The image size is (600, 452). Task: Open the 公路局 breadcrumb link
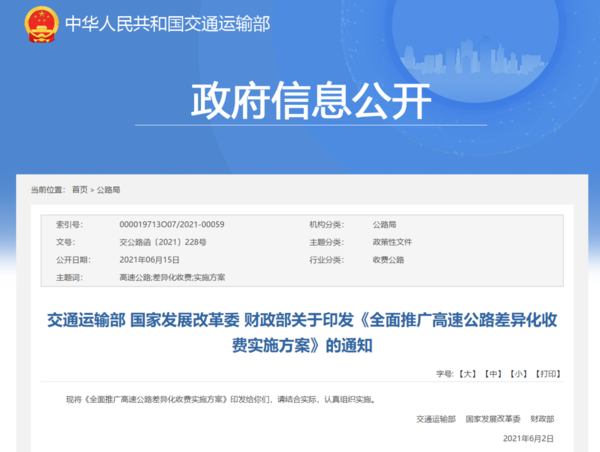point(108,189)
